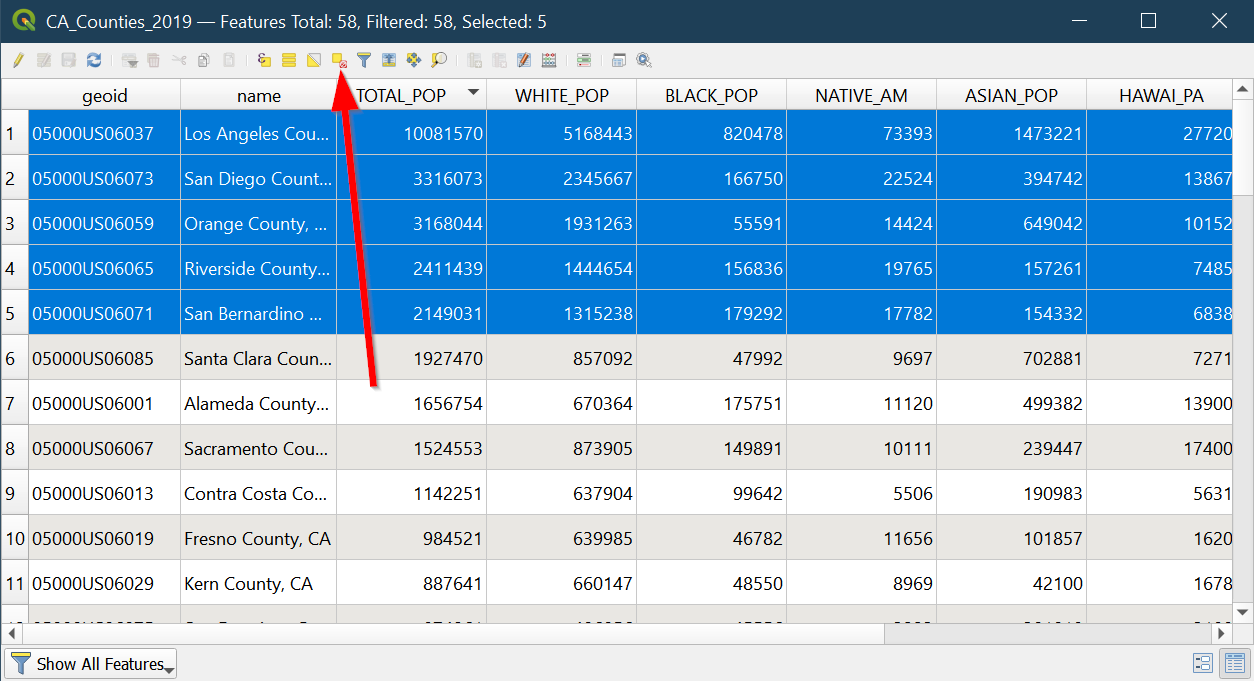
Task: Deselect all features using the toolbar icon
Action: pyautogui.click(x=339, y=61)
